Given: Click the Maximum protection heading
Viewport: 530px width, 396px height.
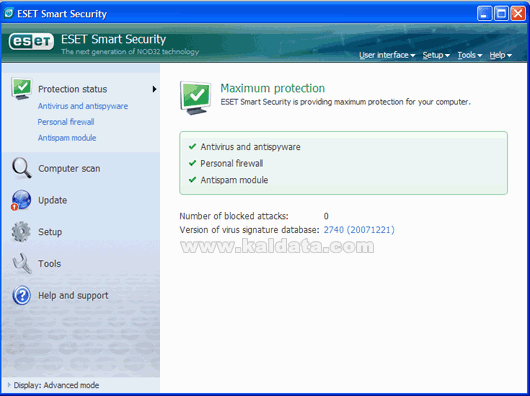Looking at the screenshot, I should coord(272,88).
